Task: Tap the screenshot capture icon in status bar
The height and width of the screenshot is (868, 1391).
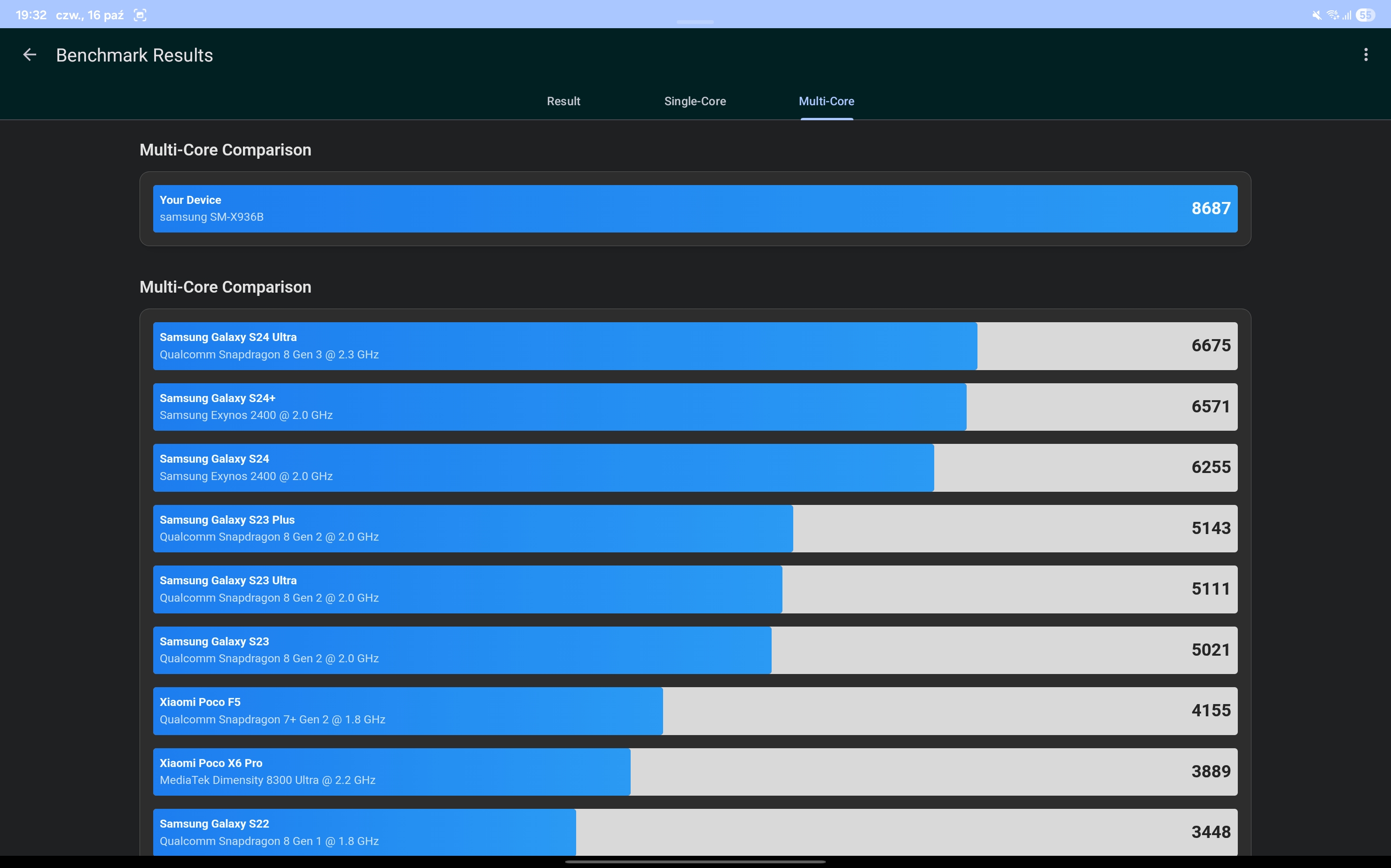Action: click(x=140, y=15)
